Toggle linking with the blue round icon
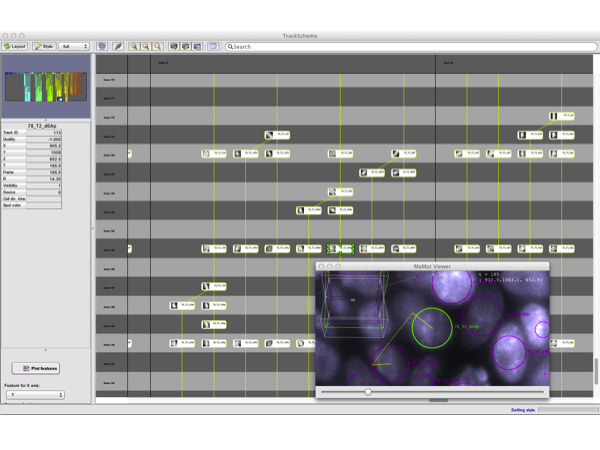The image size is (600, 450). [102, 46]
